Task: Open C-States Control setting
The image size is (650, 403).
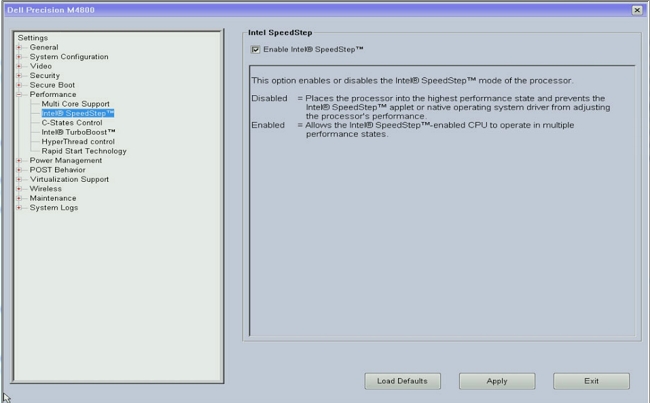Action: pos(72,123)
